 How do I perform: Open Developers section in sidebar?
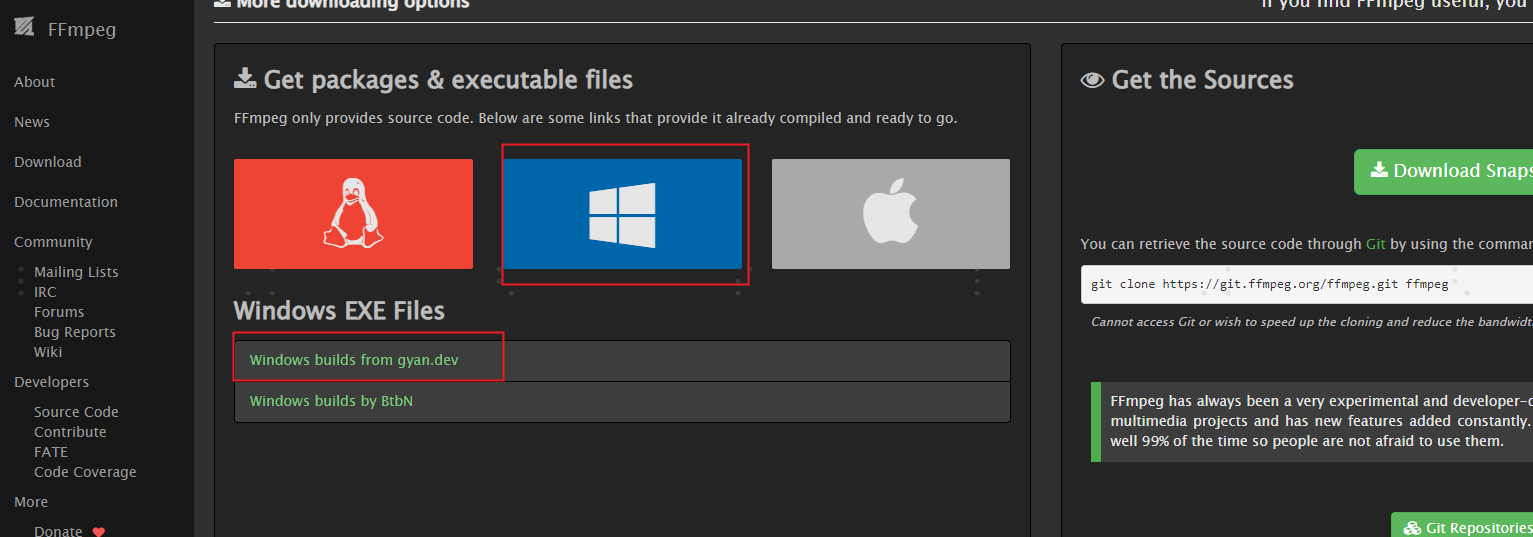(x=51, y=382)
